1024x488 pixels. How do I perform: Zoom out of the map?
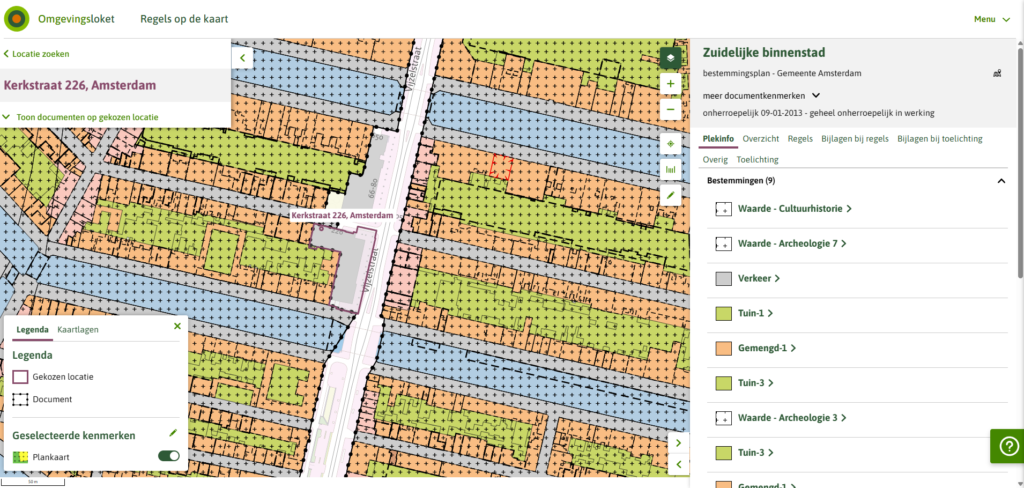(670, 109)
